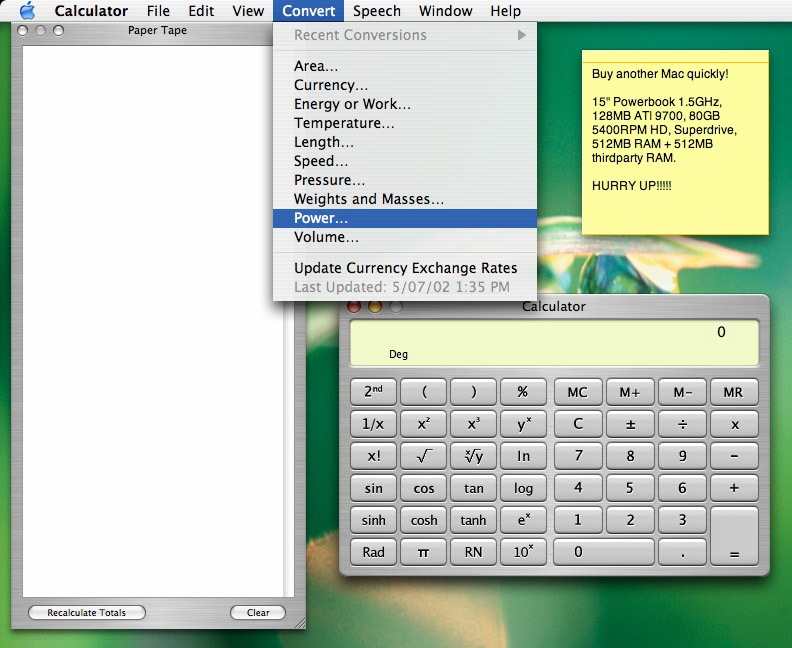The height and width of the screenshot is (648, 792).
Task: Click the cosh key
Action: click(x=423, y=520)
